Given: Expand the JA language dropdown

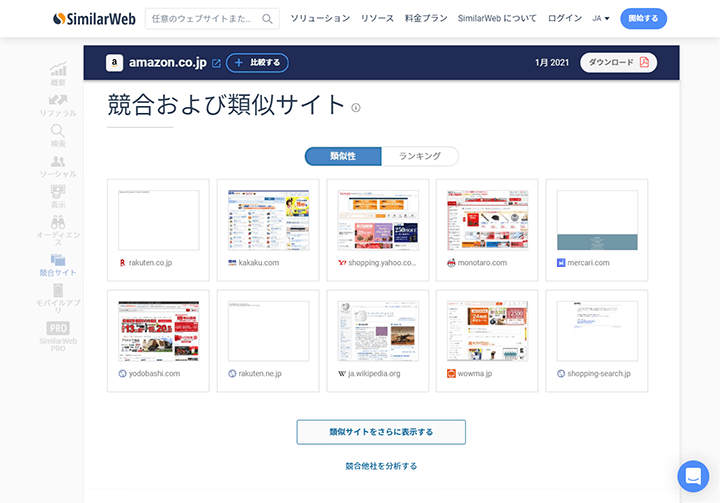Looking at the screenshot, I should pyautogui.click(x=600, y=18).
